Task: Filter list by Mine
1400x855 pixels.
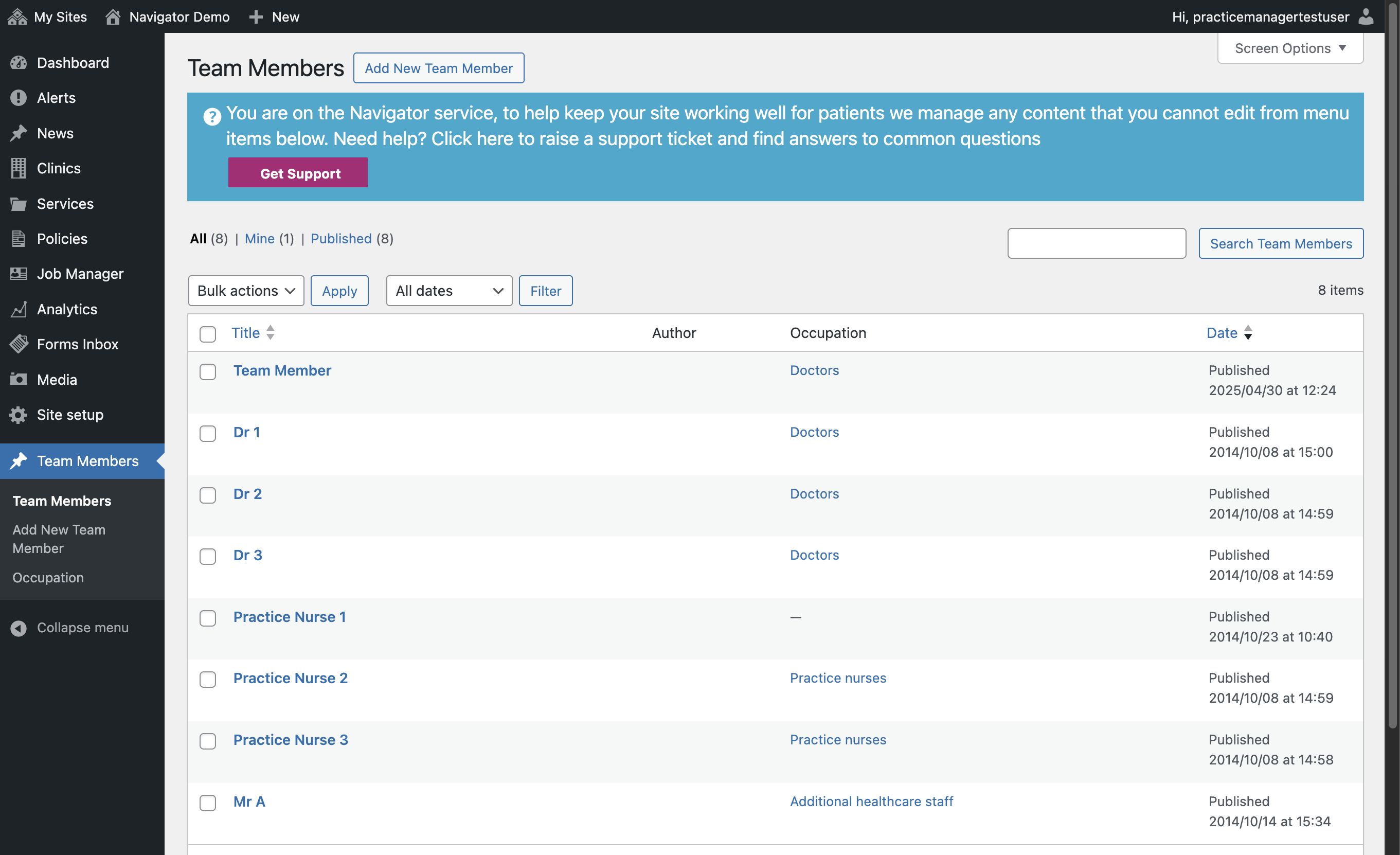Action: pyautogui.click(x=260, y=239)
